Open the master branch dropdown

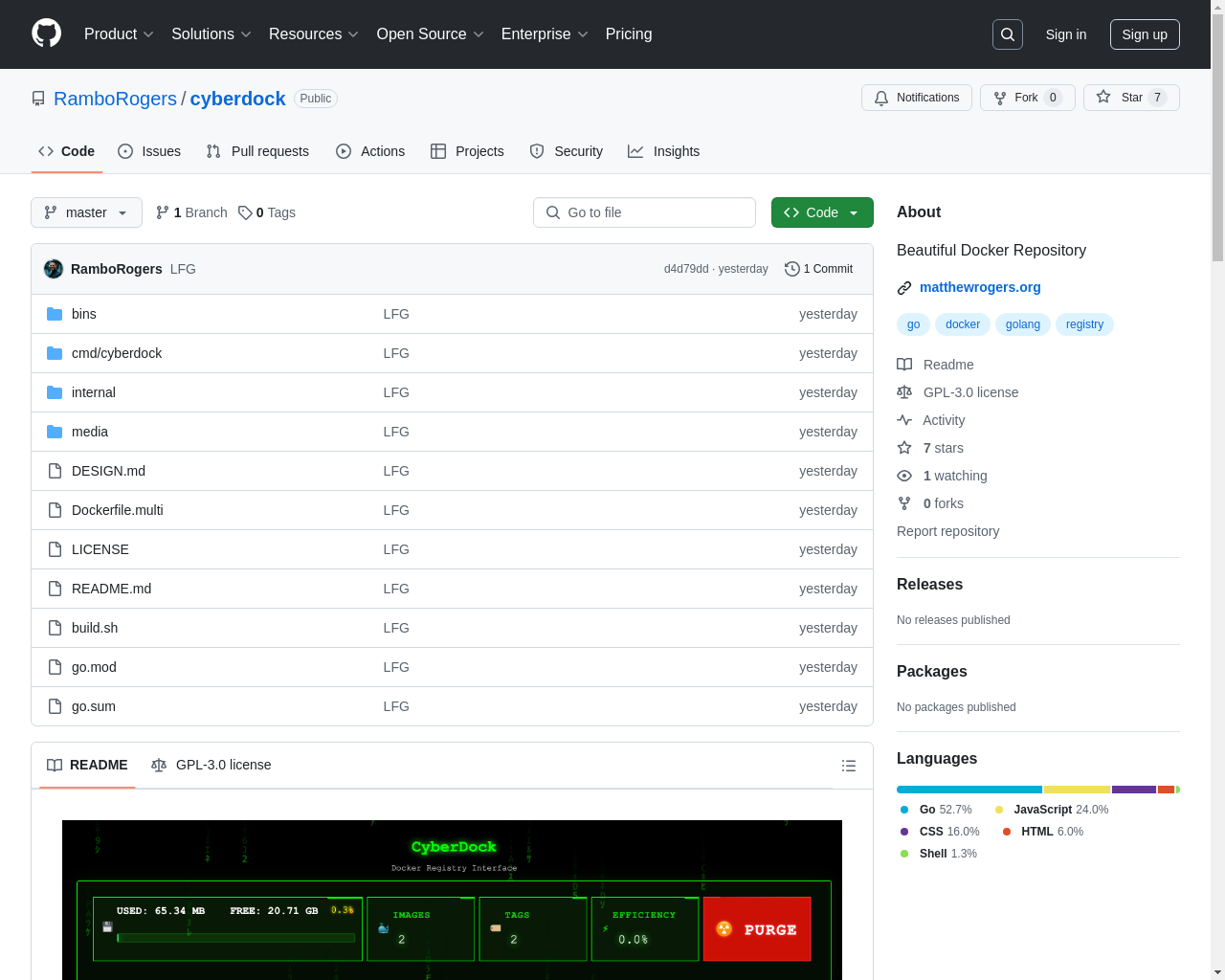(86, 212)
